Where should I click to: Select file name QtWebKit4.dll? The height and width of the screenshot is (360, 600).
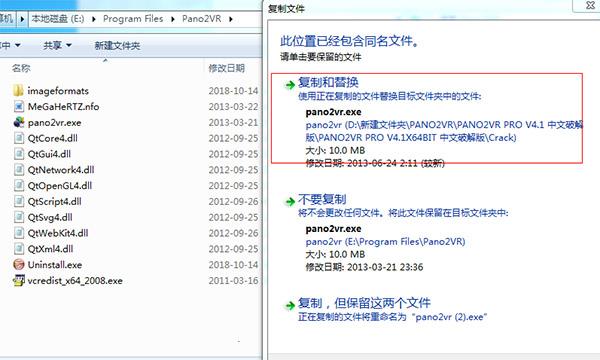pyautogui.click(x=58, y=233)
